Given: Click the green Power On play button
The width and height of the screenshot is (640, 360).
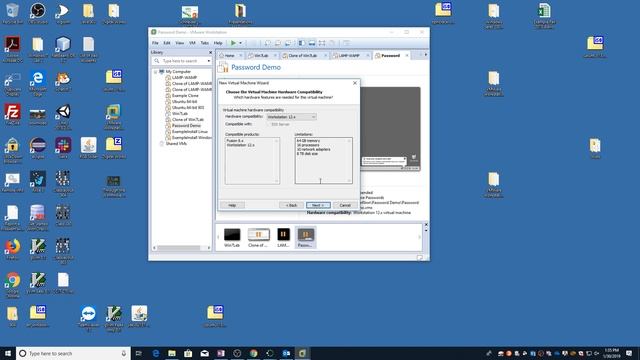Looking at the screenshot, I should point(233,43).
